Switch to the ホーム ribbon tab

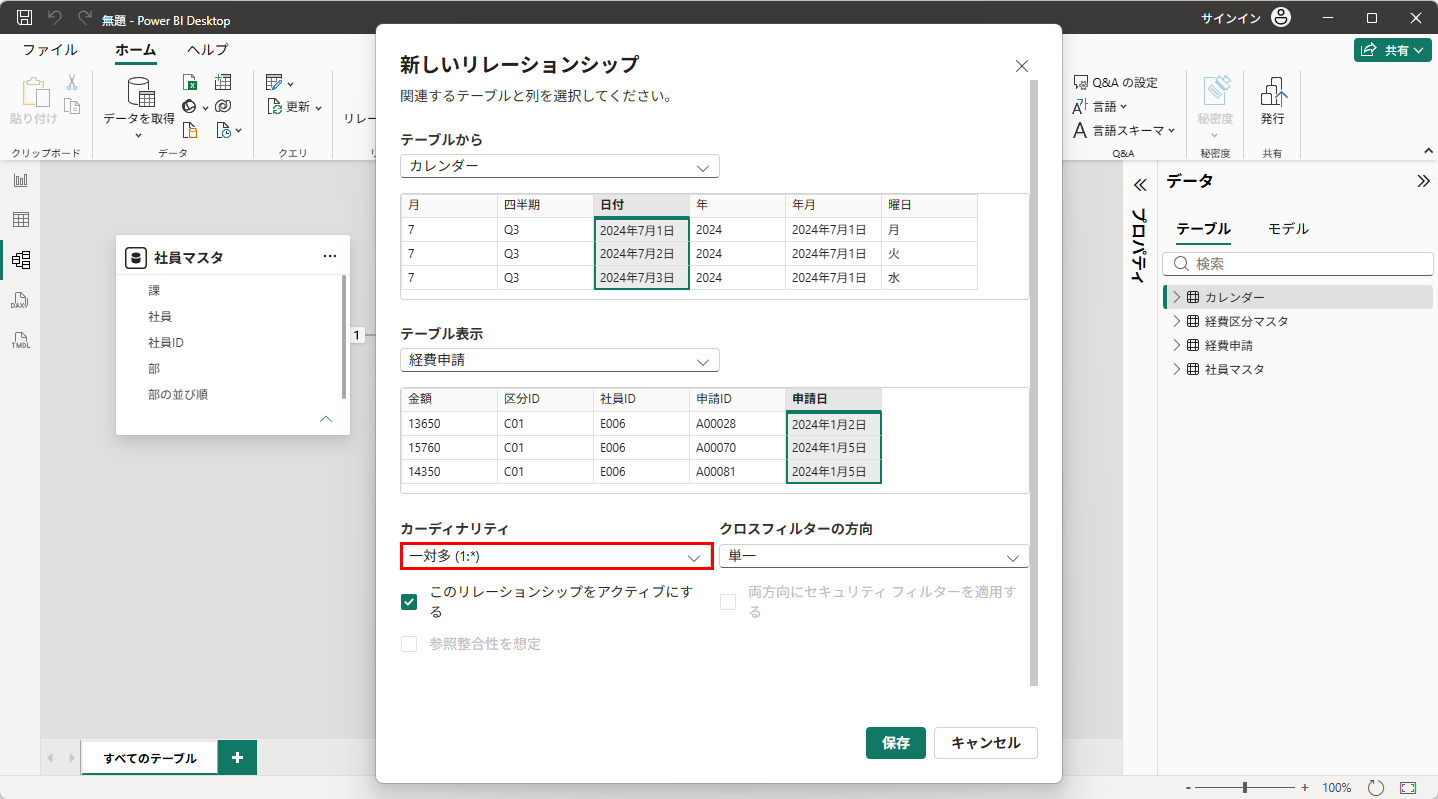point(135,50)
